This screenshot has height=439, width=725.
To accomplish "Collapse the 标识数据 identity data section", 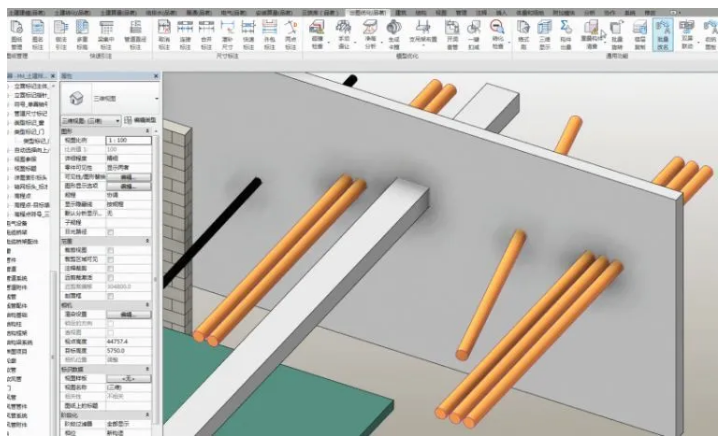I will [147, 369].
